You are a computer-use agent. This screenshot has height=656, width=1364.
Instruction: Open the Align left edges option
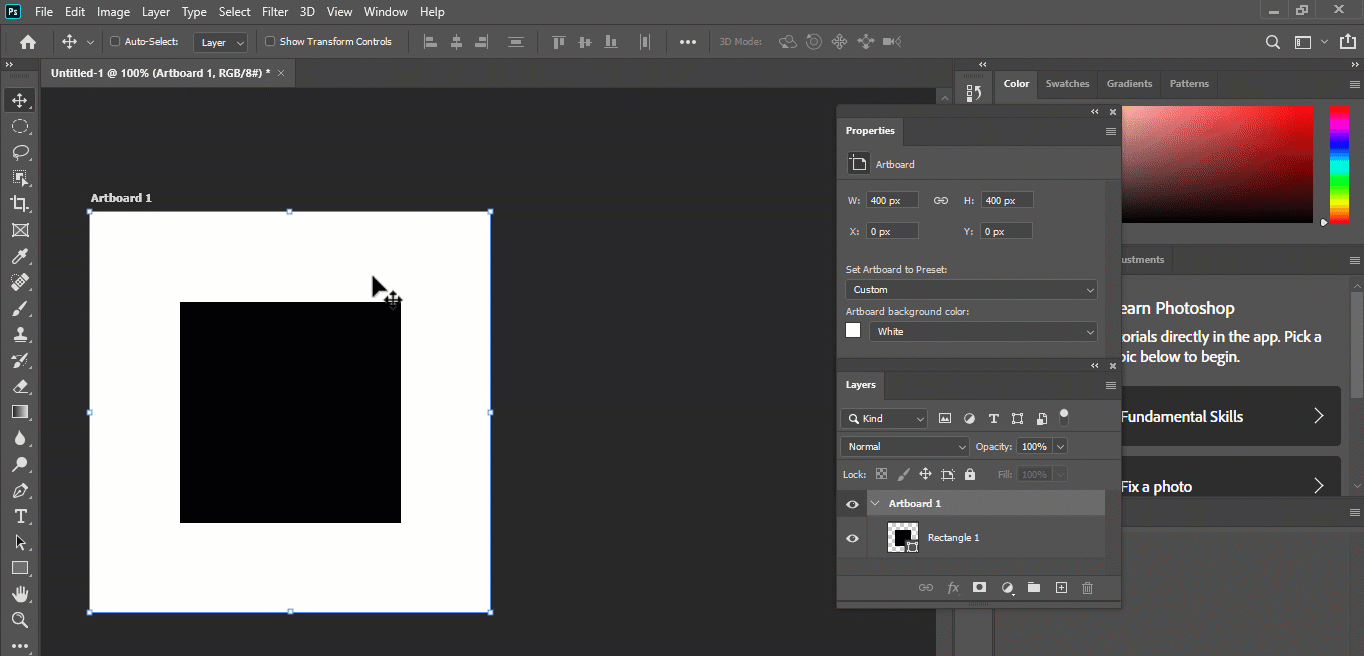click(x=430, y=41)
